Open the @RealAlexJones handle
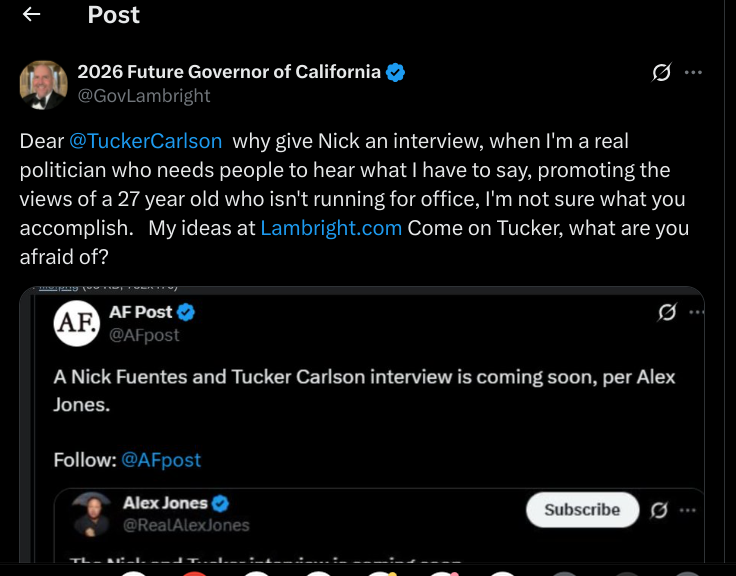 (186, 525)
